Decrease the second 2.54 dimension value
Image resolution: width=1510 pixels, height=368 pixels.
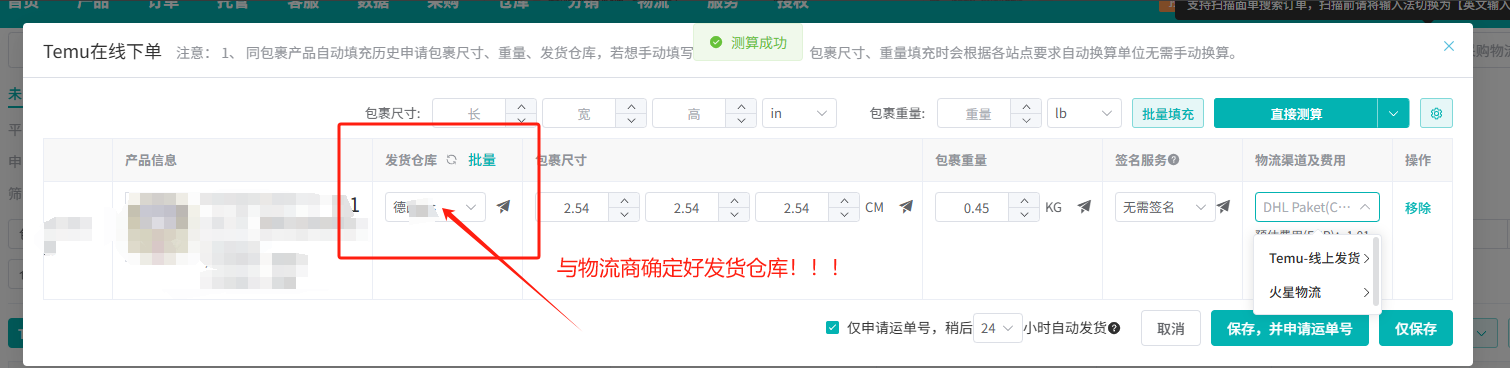click(x=735, y=214)
